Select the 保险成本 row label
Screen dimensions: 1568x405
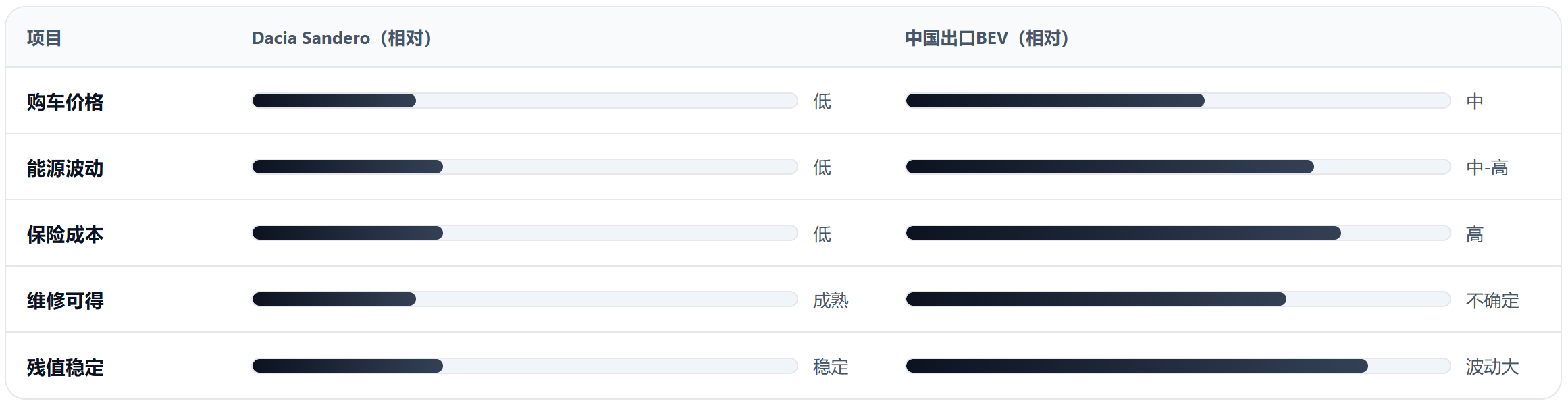click(x=66, y=234)
